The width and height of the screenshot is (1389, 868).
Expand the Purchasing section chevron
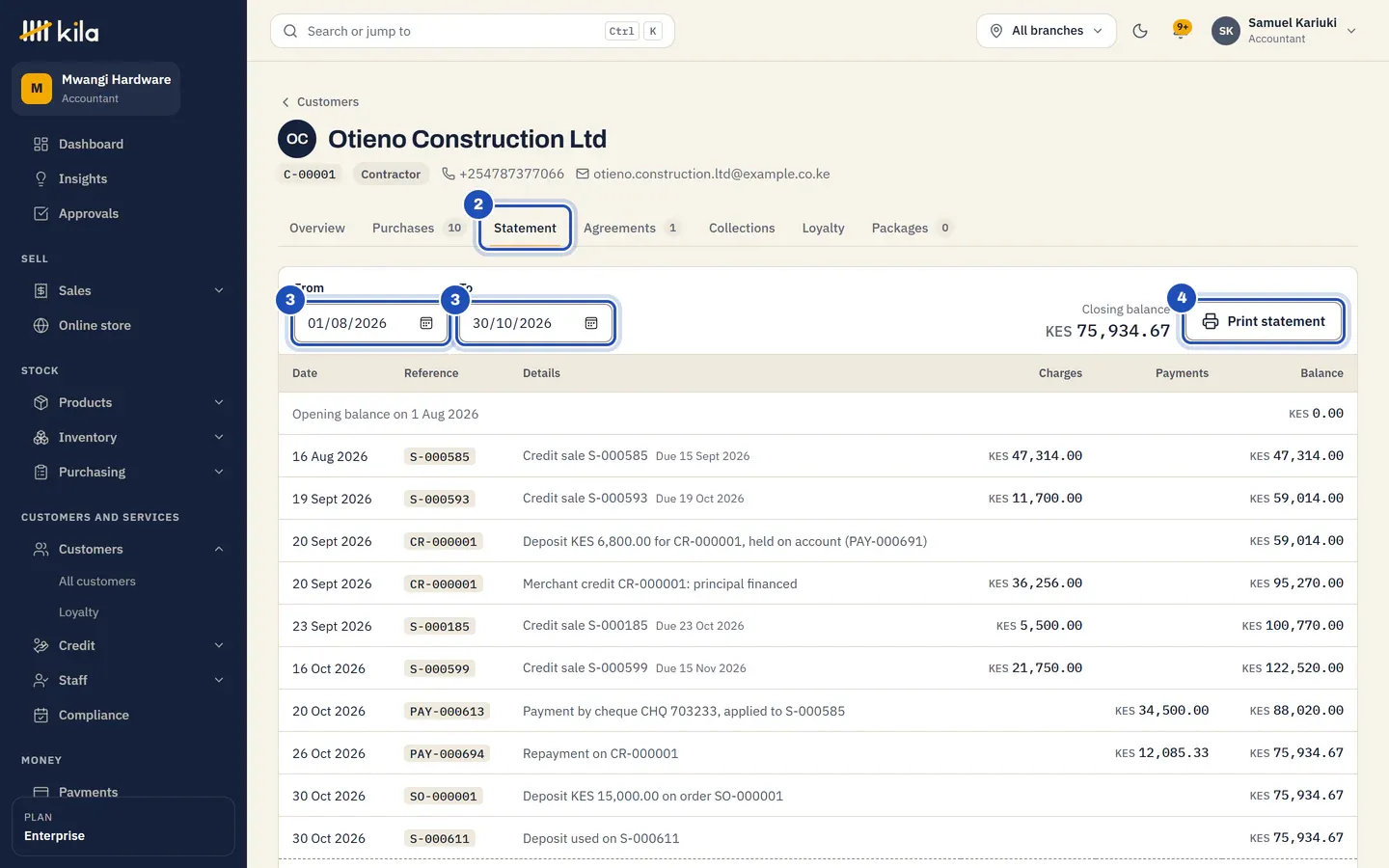coord(219,472)
